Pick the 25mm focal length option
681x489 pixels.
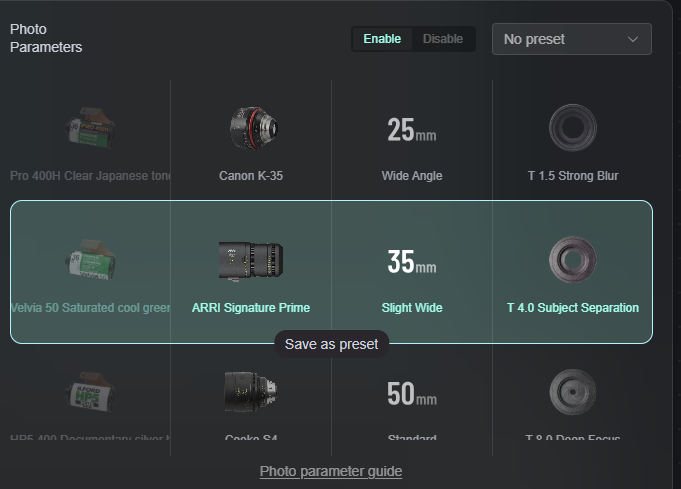click(412, 129)
